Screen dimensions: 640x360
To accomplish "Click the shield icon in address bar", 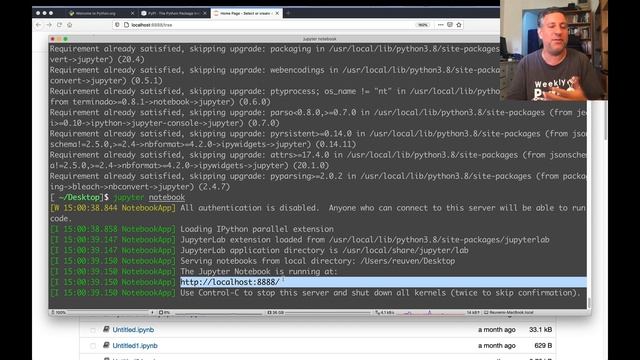I will [x=118, y=25].
